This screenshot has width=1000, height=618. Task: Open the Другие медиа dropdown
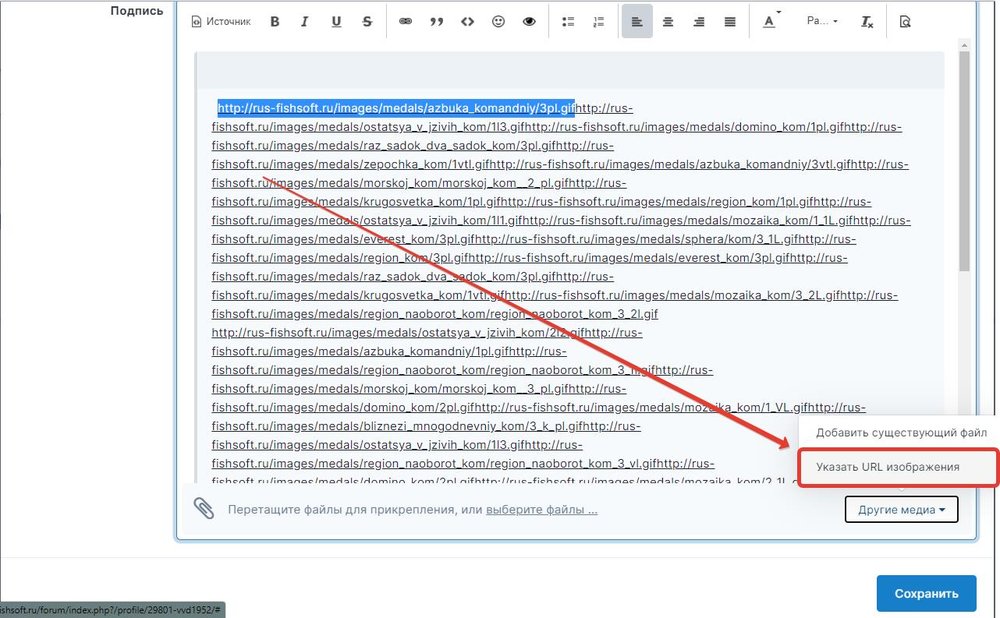[900, 510]
